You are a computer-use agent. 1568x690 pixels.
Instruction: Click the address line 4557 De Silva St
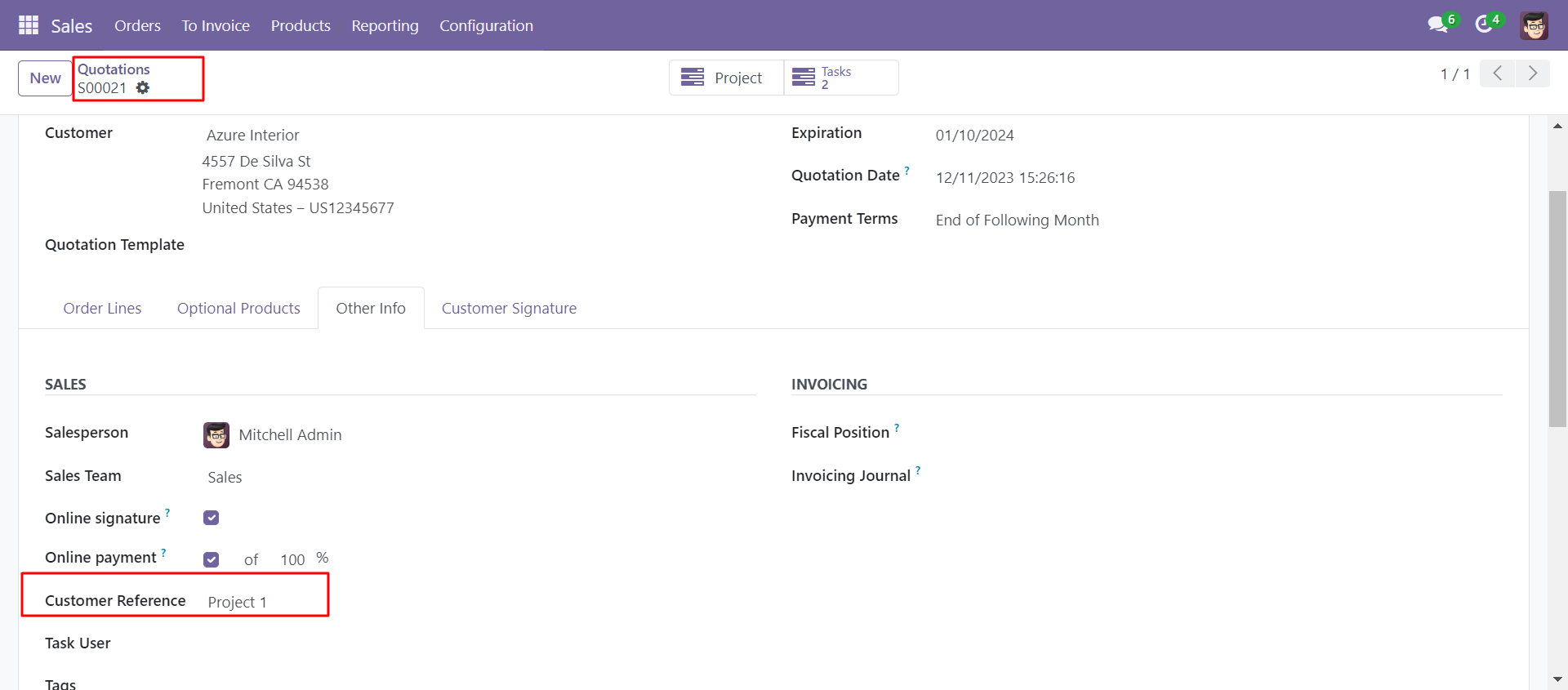tap(256, 161)
